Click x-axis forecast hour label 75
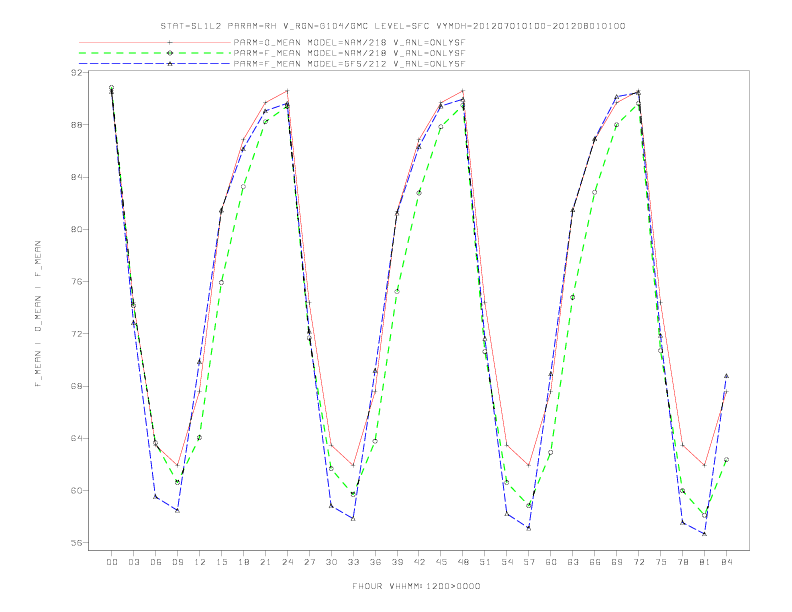 (661, 562)
